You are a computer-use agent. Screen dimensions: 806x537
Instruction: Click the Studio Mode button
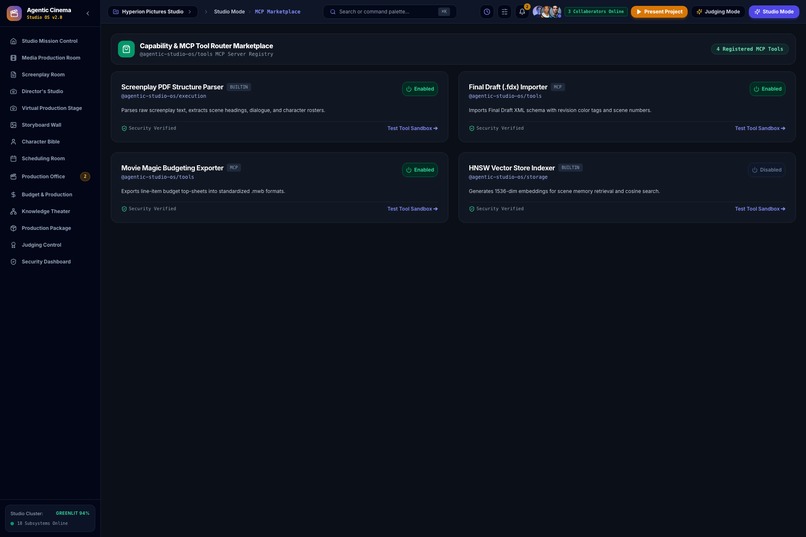click(x=774, y=12)
